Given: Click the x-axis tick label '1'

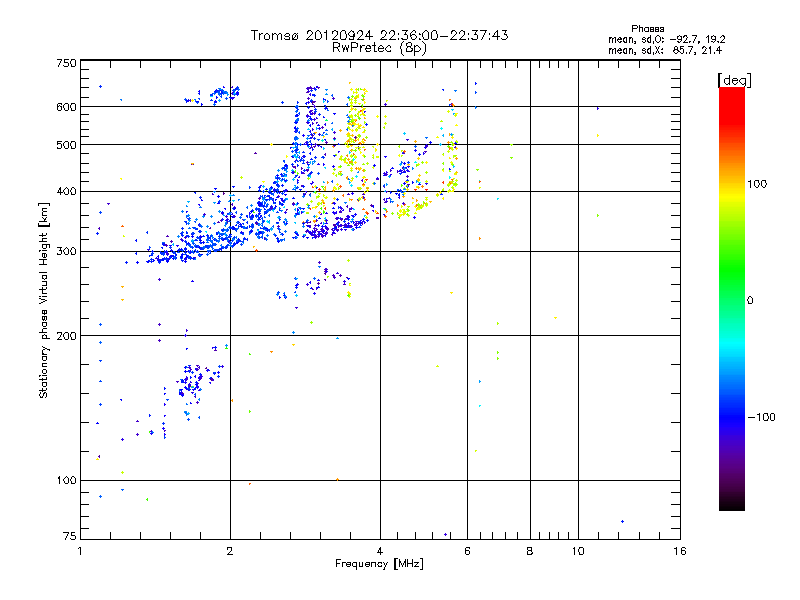Looking at the screenshot, I should (80, 551).
